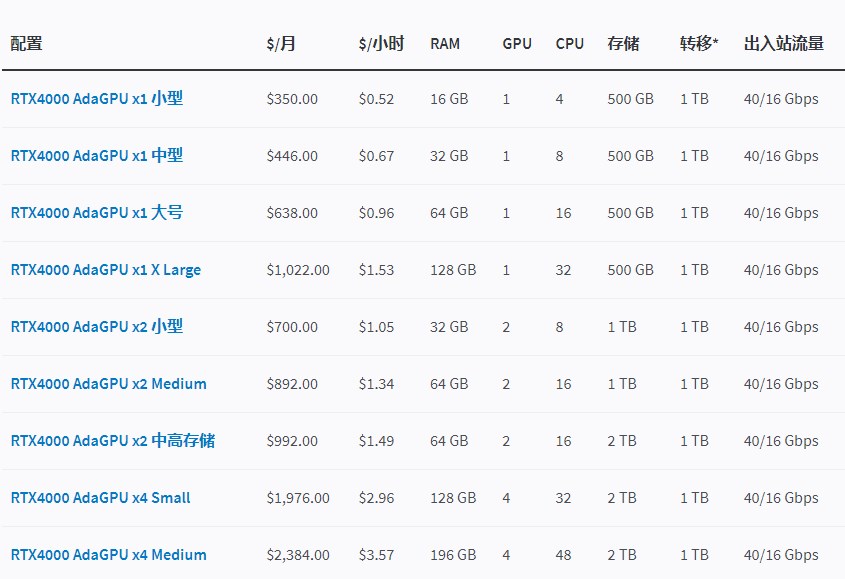Select the 48 CPU count value

click(x=563, y=555)
